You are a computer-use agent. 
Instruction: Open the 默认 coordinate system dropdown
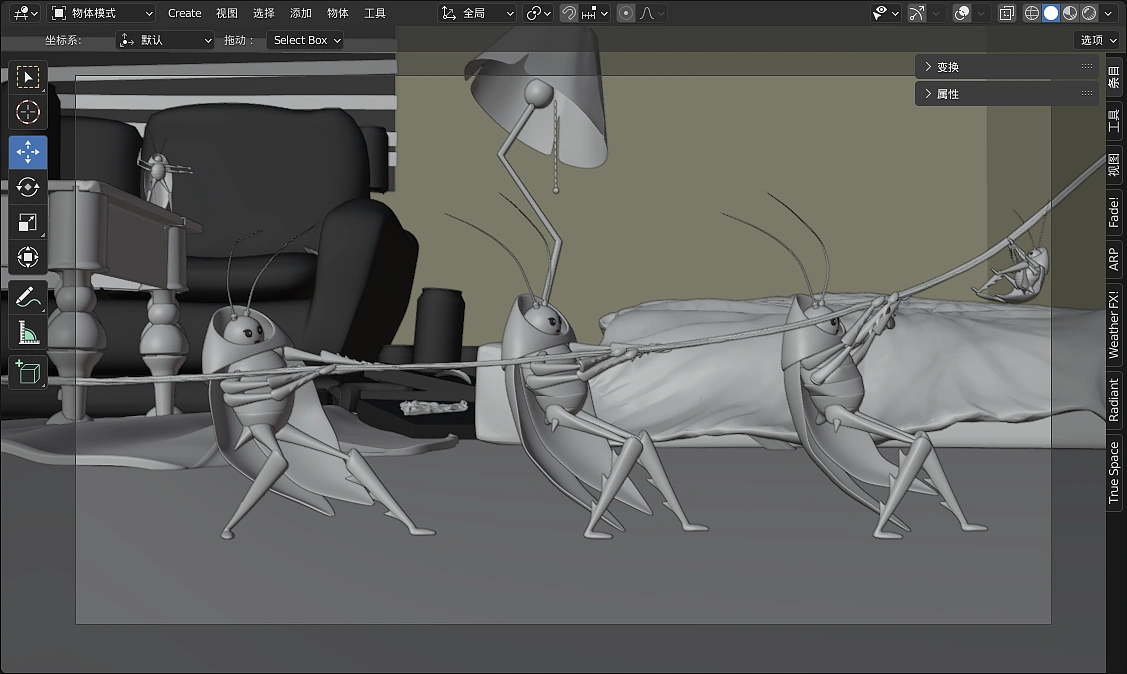(x=165, y=40)
